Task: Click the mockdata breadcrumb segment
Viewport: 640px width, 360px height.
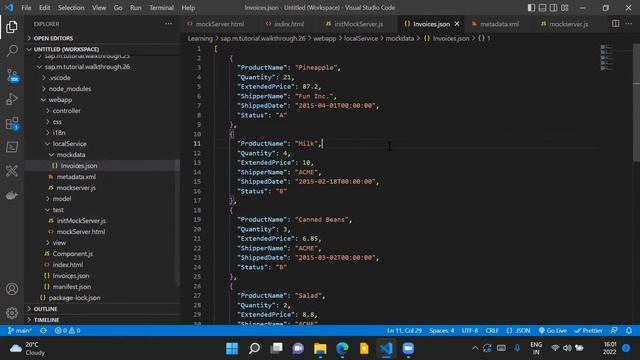Action: click(x=400, y=38)
